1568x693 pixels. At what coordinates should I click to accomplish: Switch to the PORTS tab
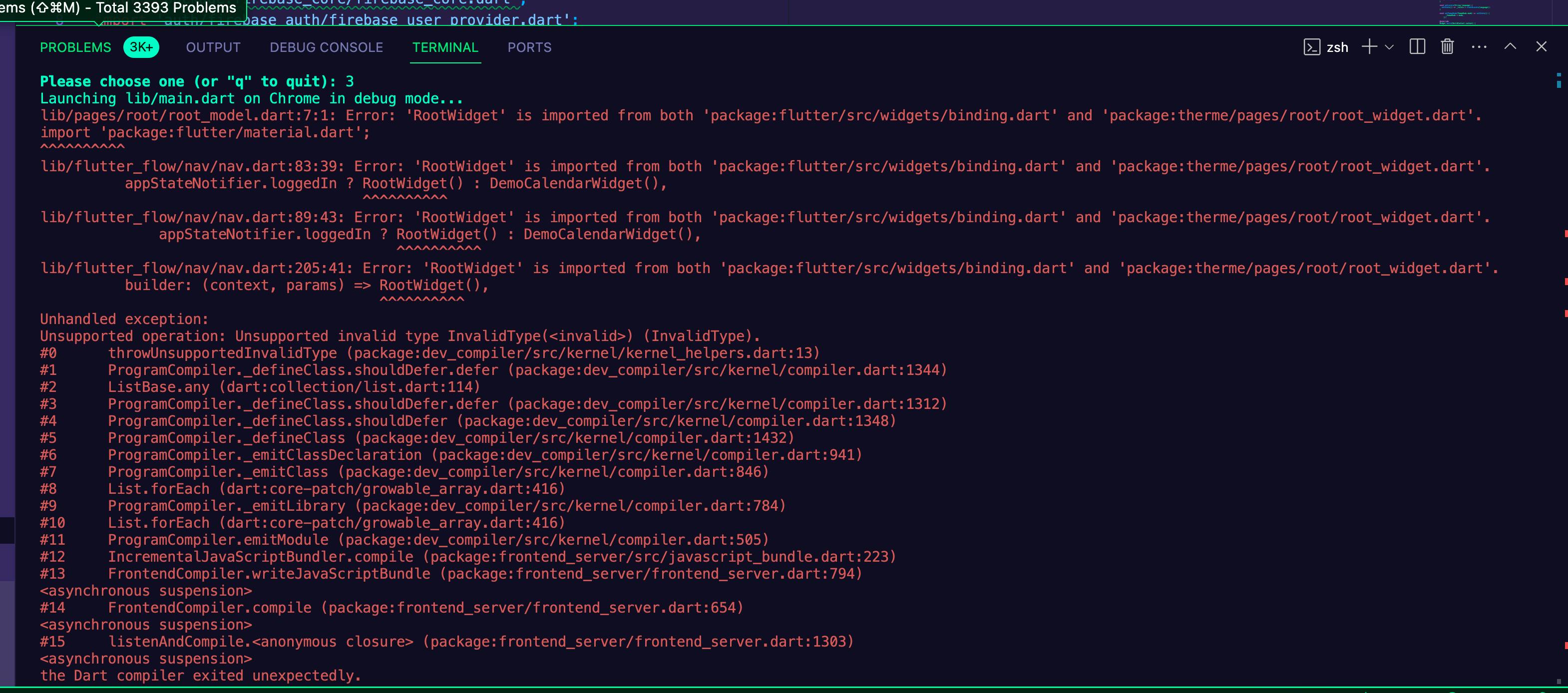click(529, 47)
